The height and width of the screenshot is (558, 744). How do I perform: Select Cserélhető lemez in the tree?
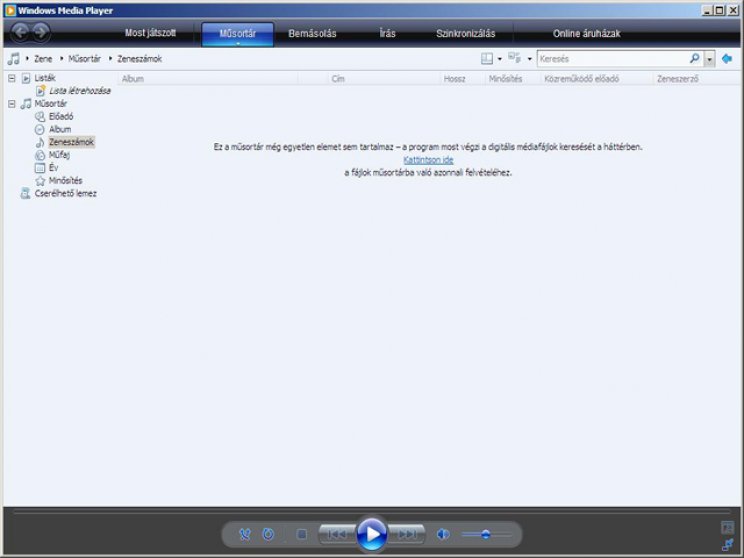[65, 193]
